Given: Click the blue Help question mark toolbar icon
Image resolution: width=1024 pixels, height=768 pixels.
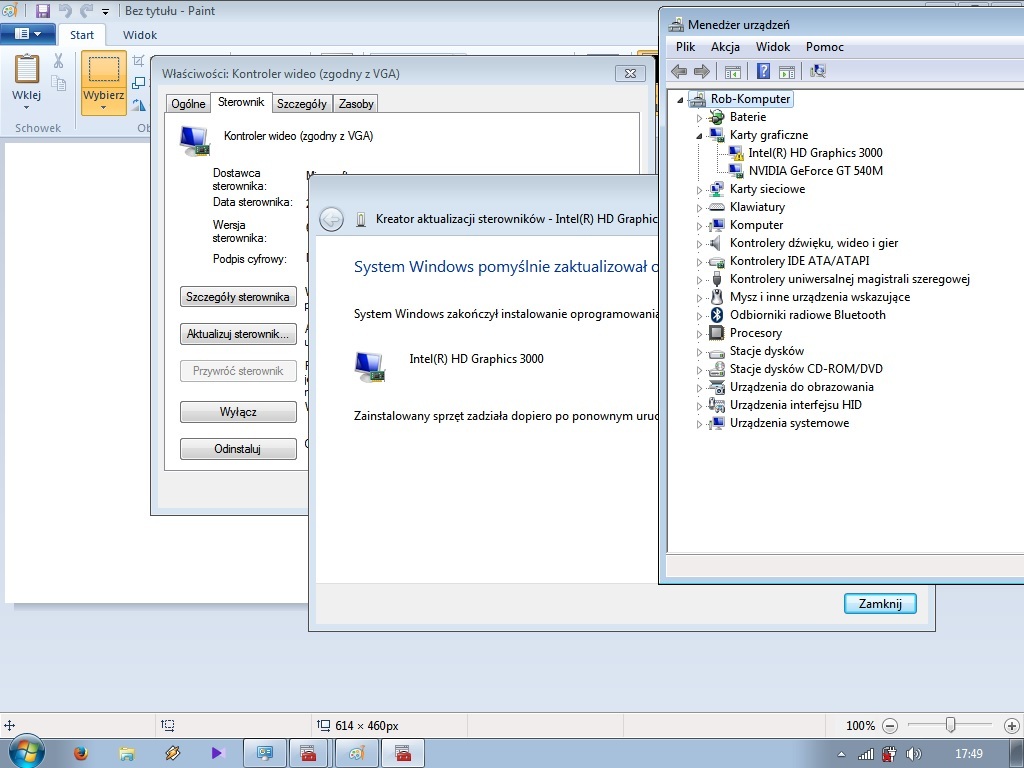Looking at the screenshot, I should click(x=763, y=71).
